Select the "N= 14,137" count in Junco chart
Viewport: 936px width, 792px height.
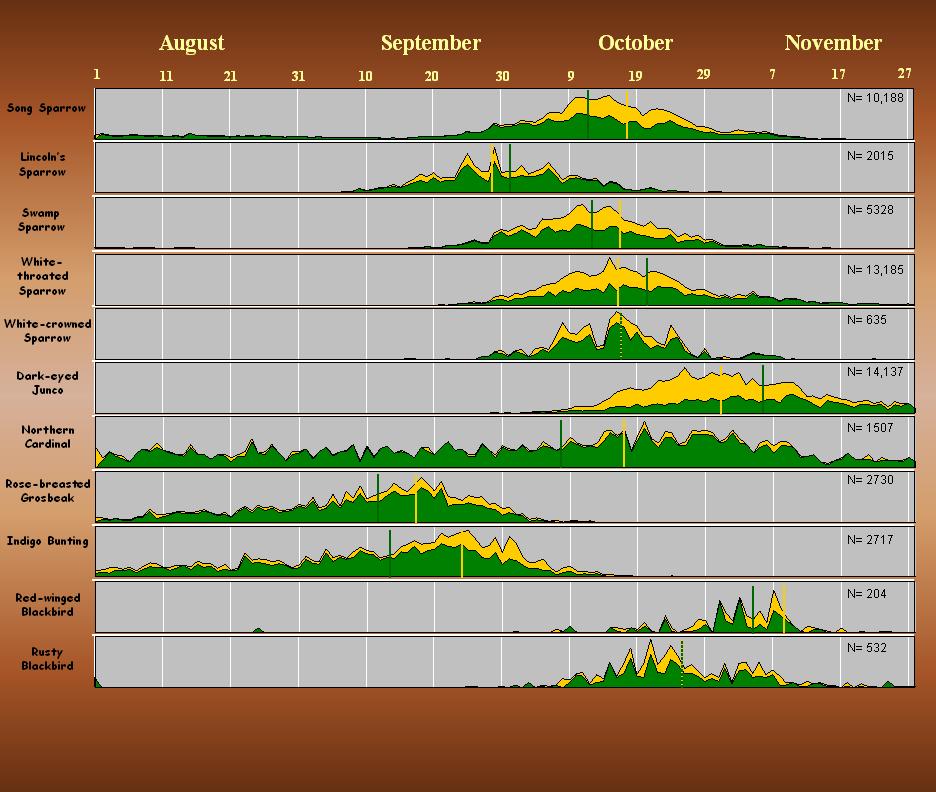tap(874, 372)
